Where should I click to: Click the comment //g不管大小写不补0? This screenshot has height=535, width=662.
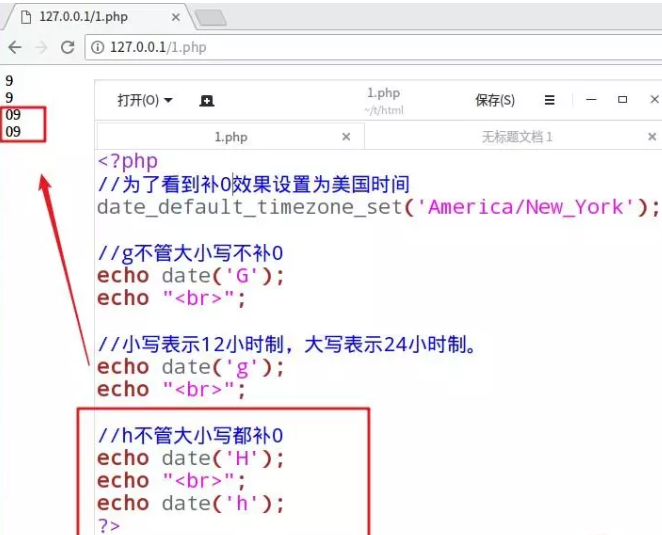pos(190,253)
